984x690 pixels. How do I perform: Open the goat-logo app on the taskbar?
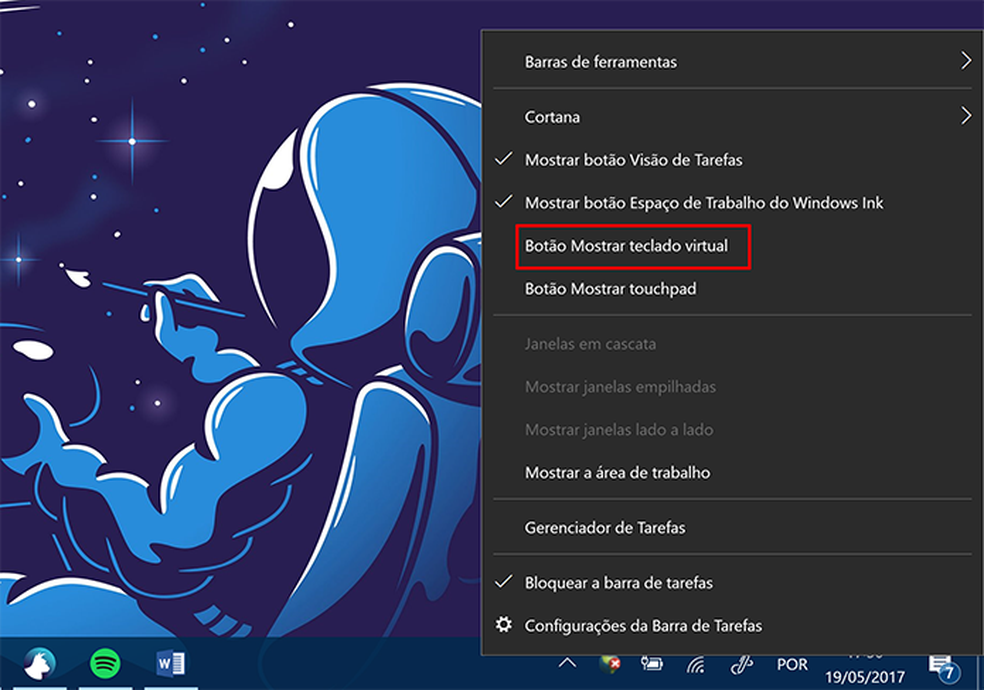[40, 664]
